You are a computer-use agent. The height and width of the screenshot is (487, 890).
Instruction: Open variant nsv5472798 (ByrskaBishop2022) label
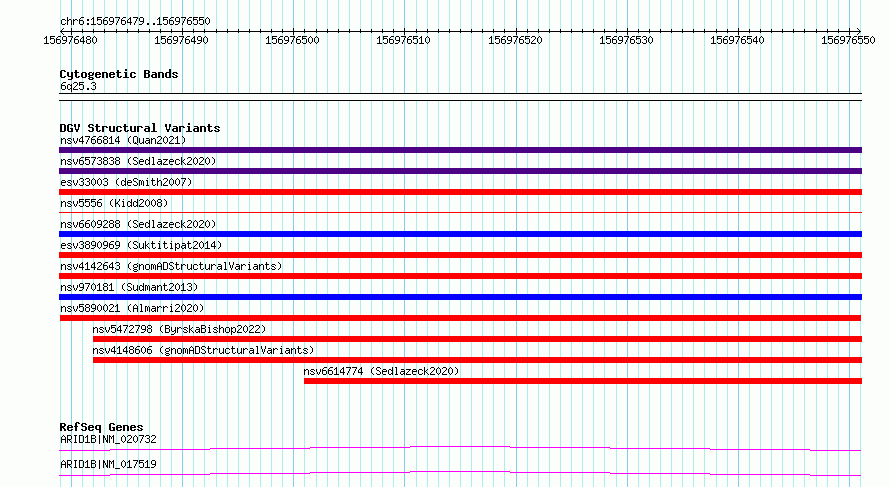coord(179,329)
